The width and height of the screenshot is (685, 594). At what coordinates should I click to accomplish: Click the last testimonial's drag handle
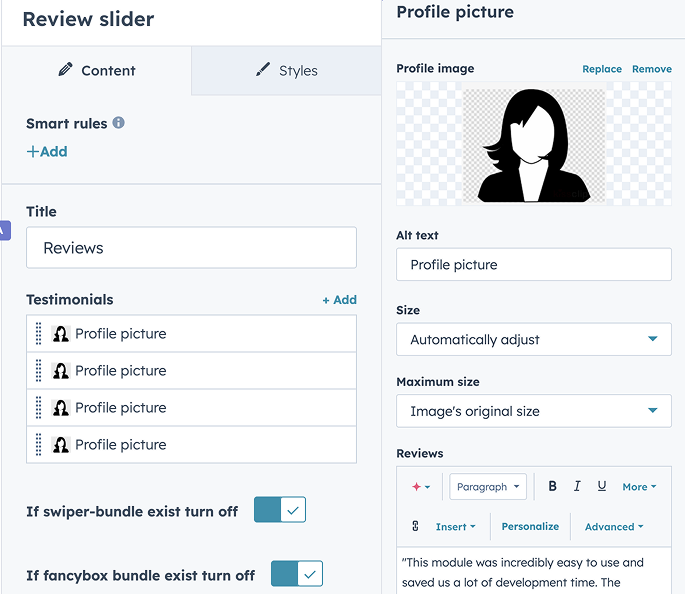click(x=39, y=445)
